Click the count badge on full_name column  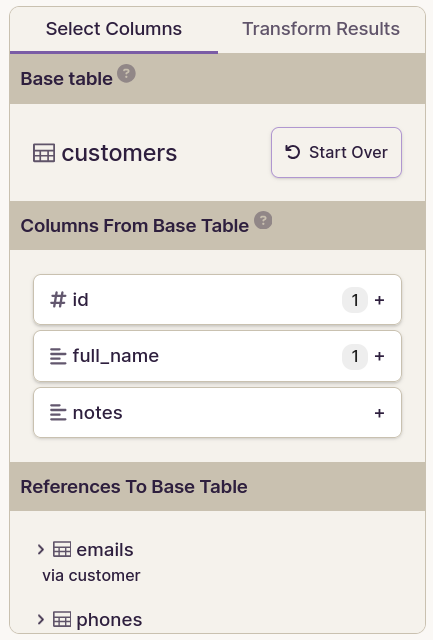click(355, 356)
